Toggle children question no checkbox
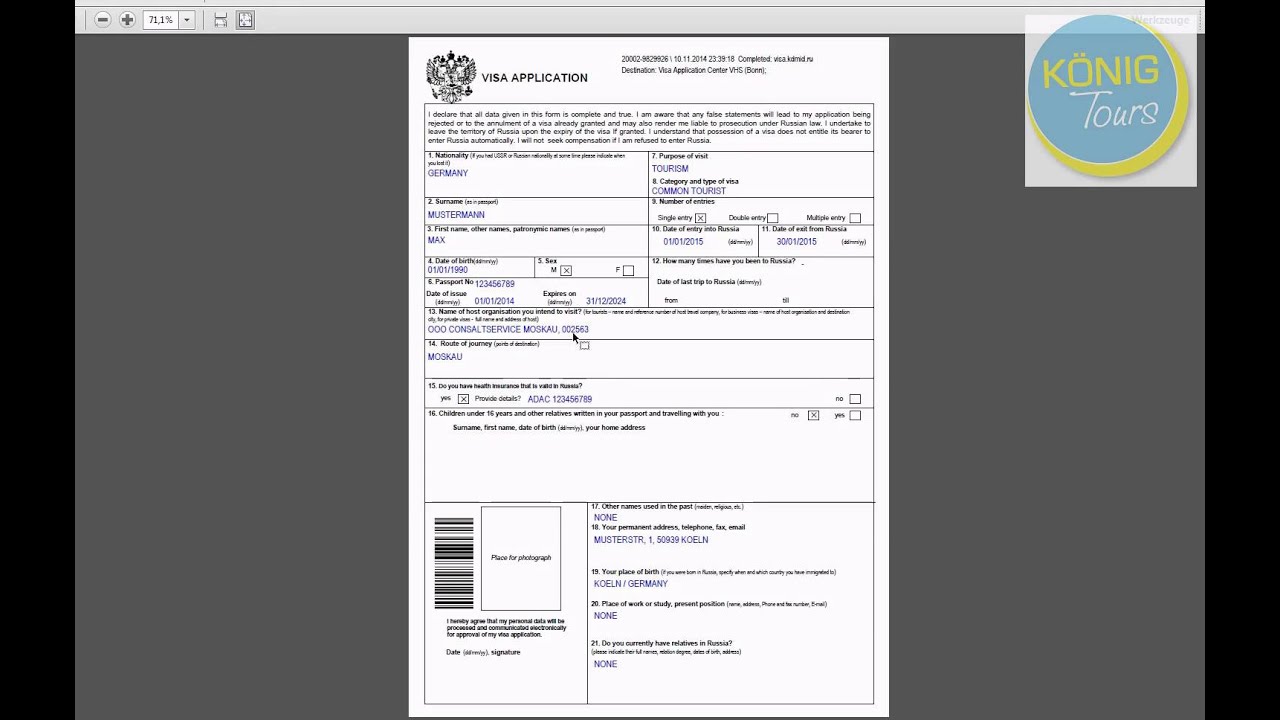1280x720 pixels. (813, 415)
